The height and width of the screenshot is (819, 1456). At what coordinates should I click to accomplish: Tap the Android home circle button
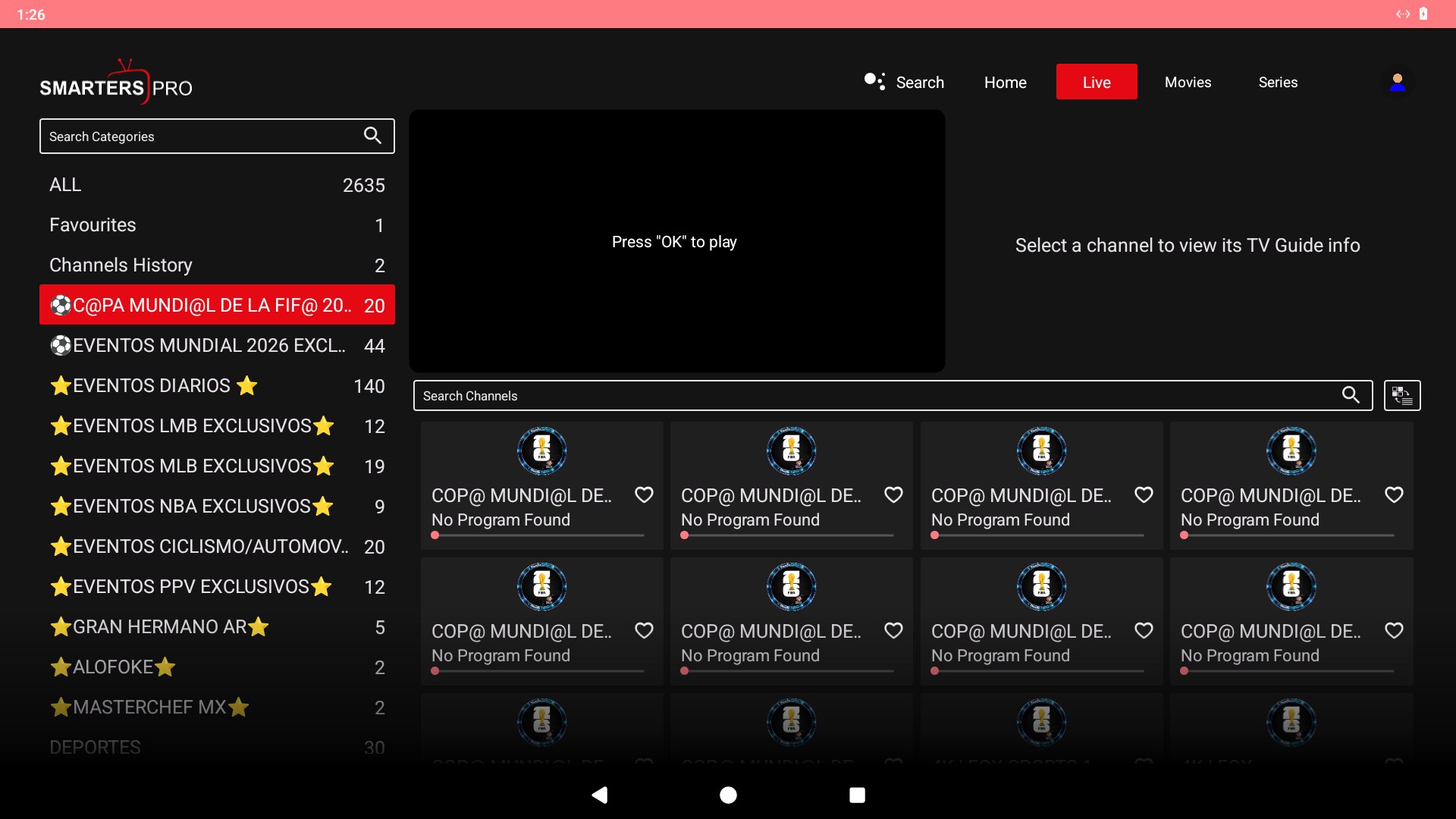(728, 794)
